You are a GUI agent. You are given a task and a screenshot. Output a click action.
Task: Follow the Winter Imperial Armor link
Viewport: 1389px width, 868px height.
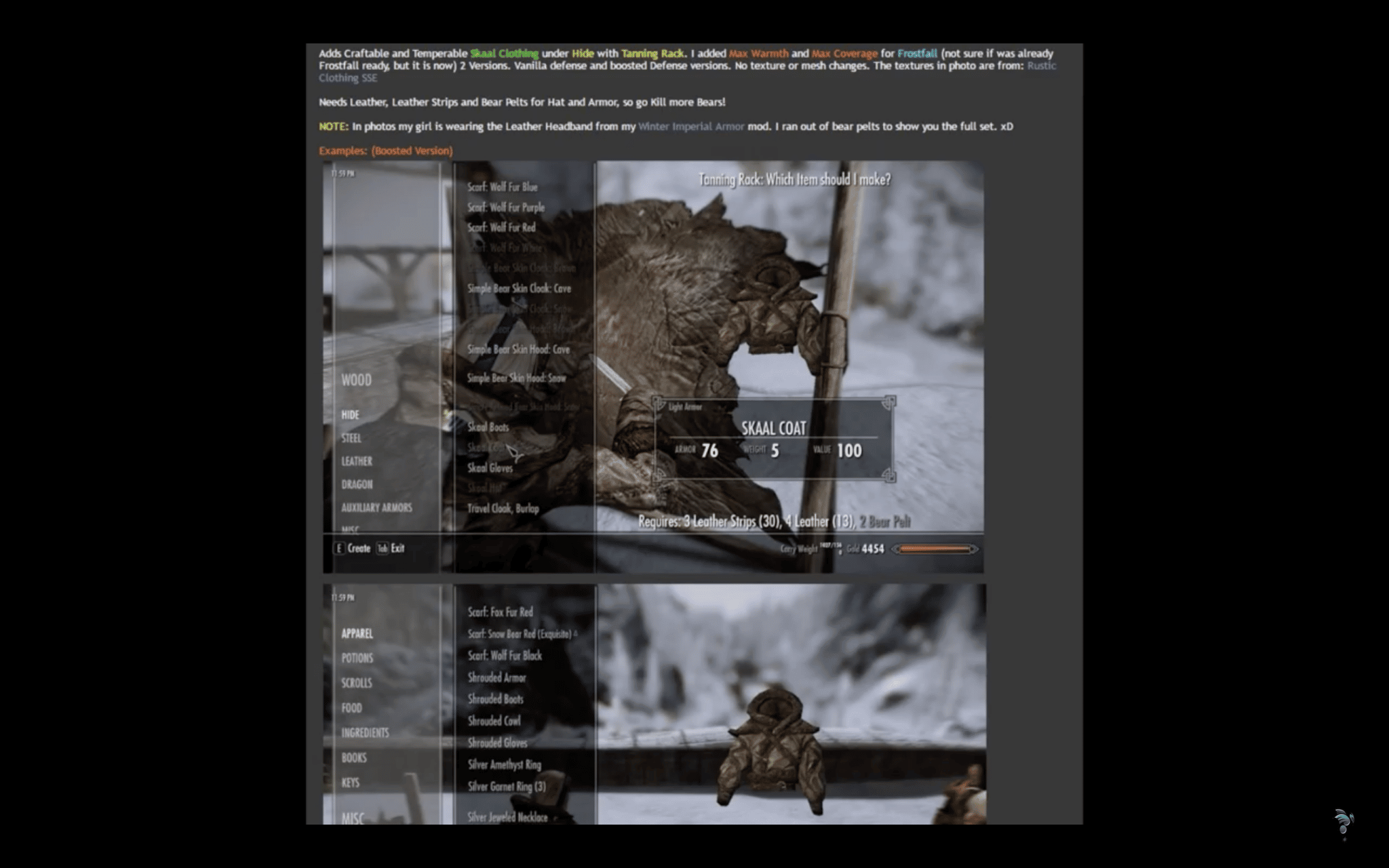coord(691,127)
